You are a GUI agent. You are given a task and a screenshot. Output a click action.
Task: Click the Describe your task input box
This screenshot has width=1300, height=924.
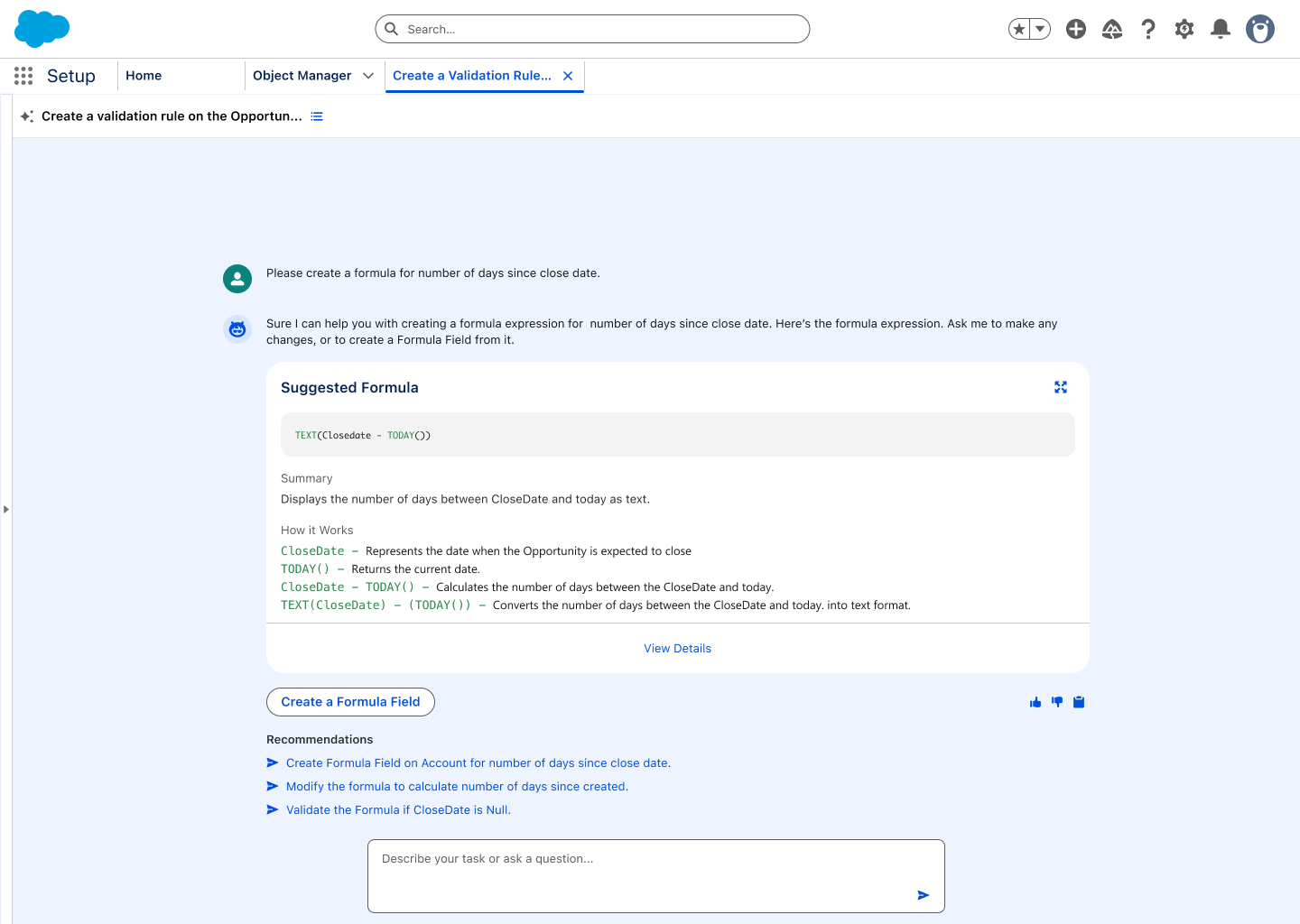click(656, 876)
